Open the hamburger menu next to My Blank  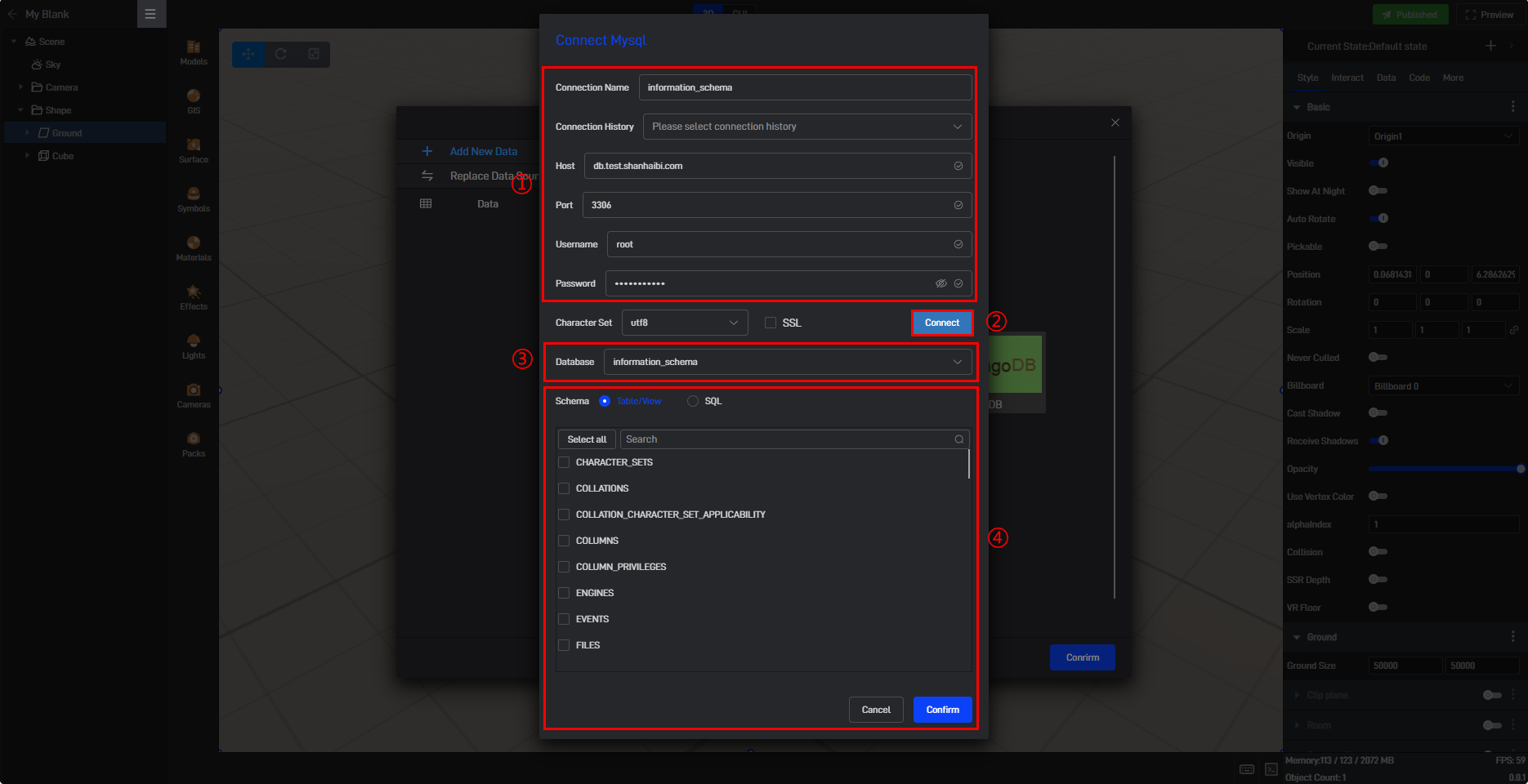coord(150,14)
